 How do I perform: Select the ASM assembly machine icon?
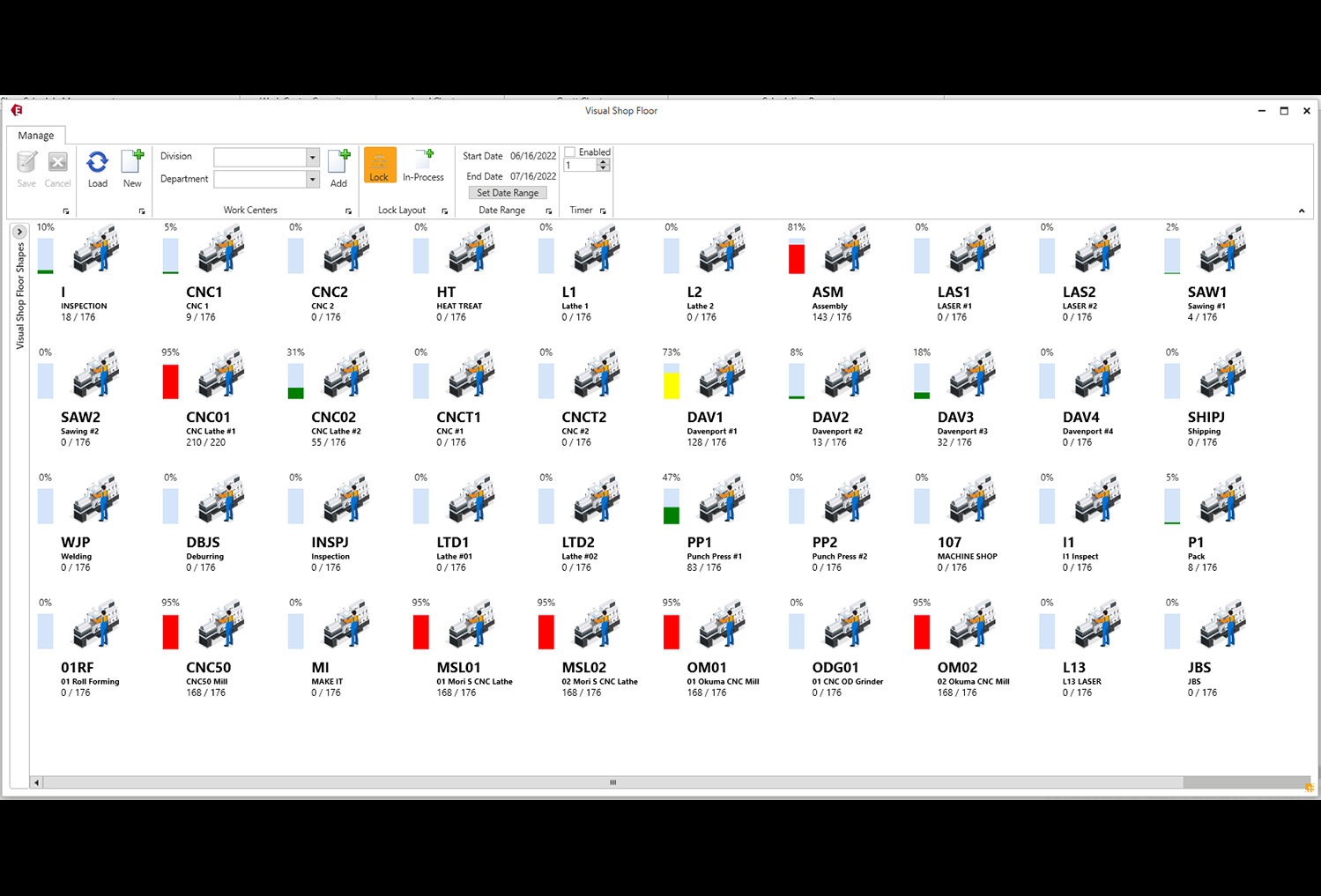848,249
